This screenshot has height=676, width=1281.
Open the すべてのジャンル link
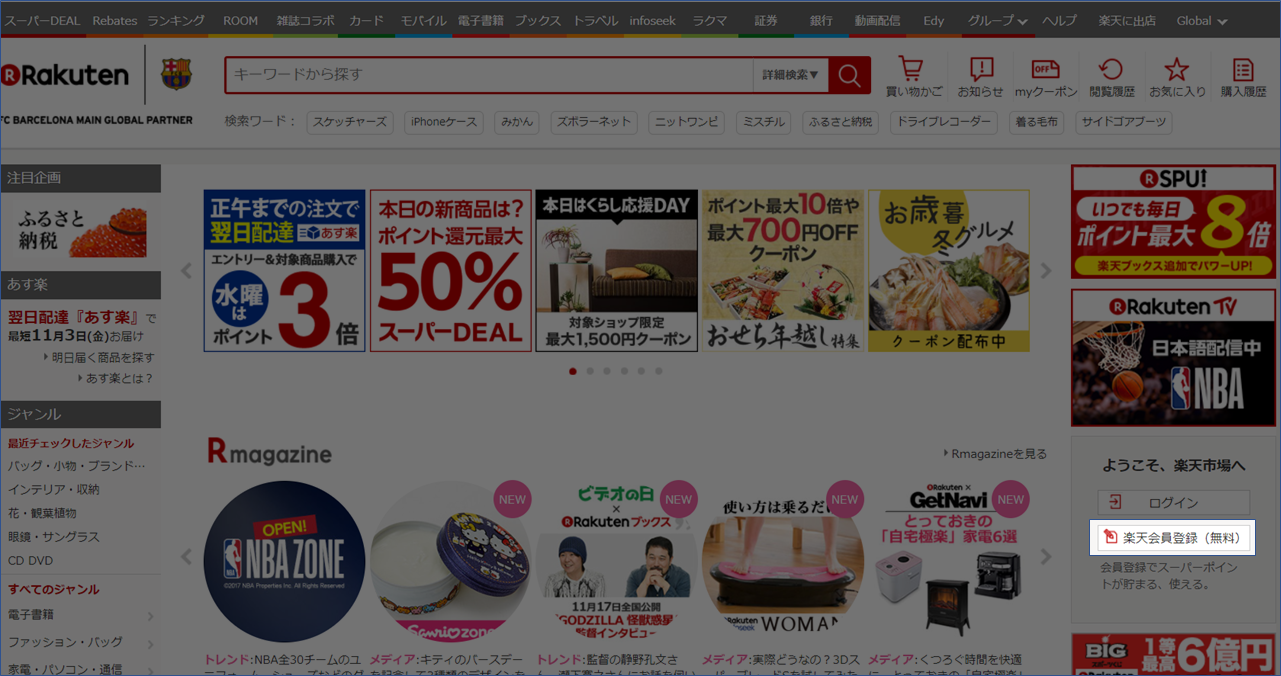click(54, 589)
